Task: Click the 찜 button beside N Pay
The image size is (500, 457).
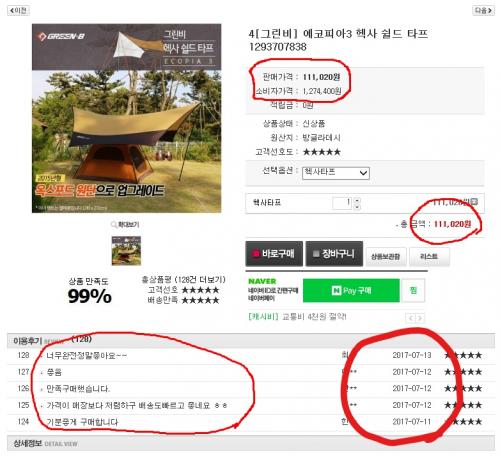Action: click(413, 290)
